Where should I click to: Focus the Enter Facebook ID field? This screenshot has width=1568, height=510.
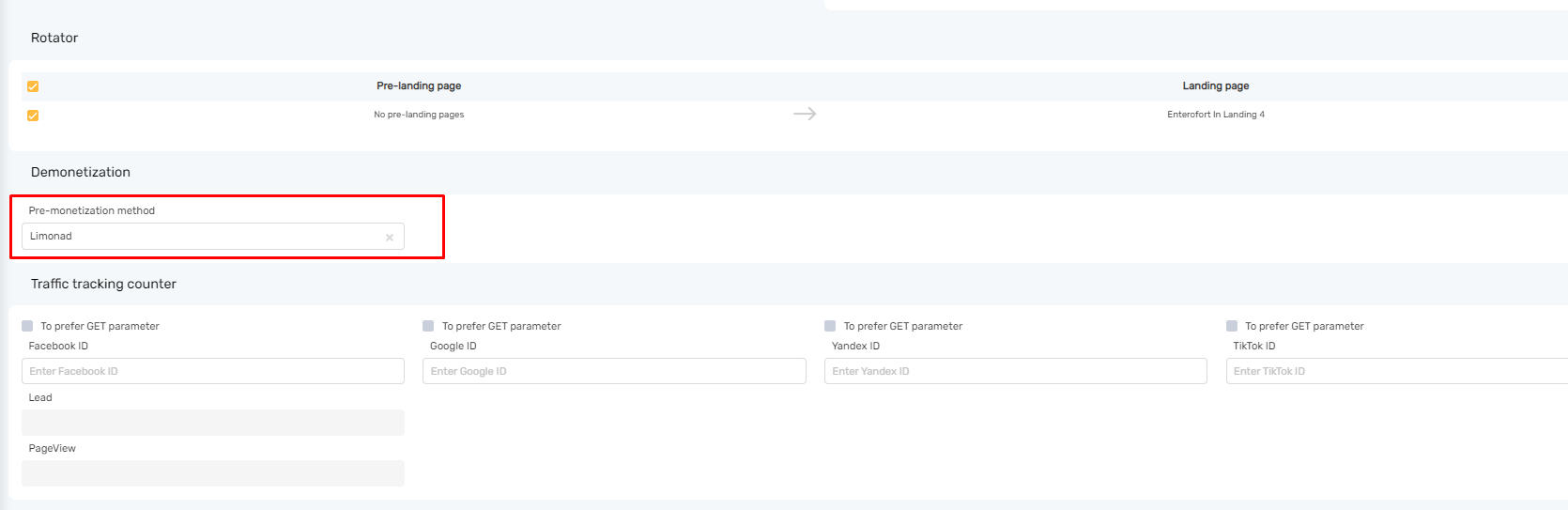point(213,371)
